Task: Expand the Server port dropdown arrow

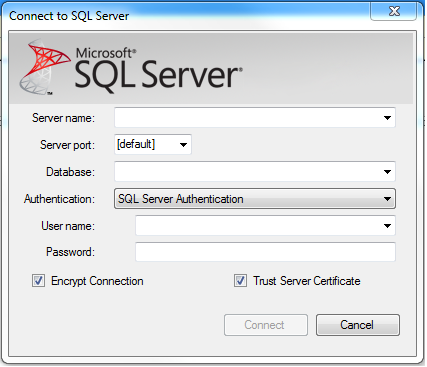Action: coord(183,145)
